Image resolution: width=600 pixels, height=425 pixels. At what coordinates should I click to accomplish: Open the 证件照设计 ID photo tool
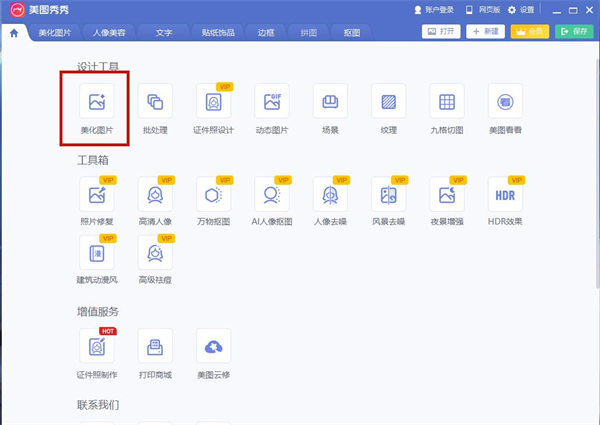tap(213, 101)
